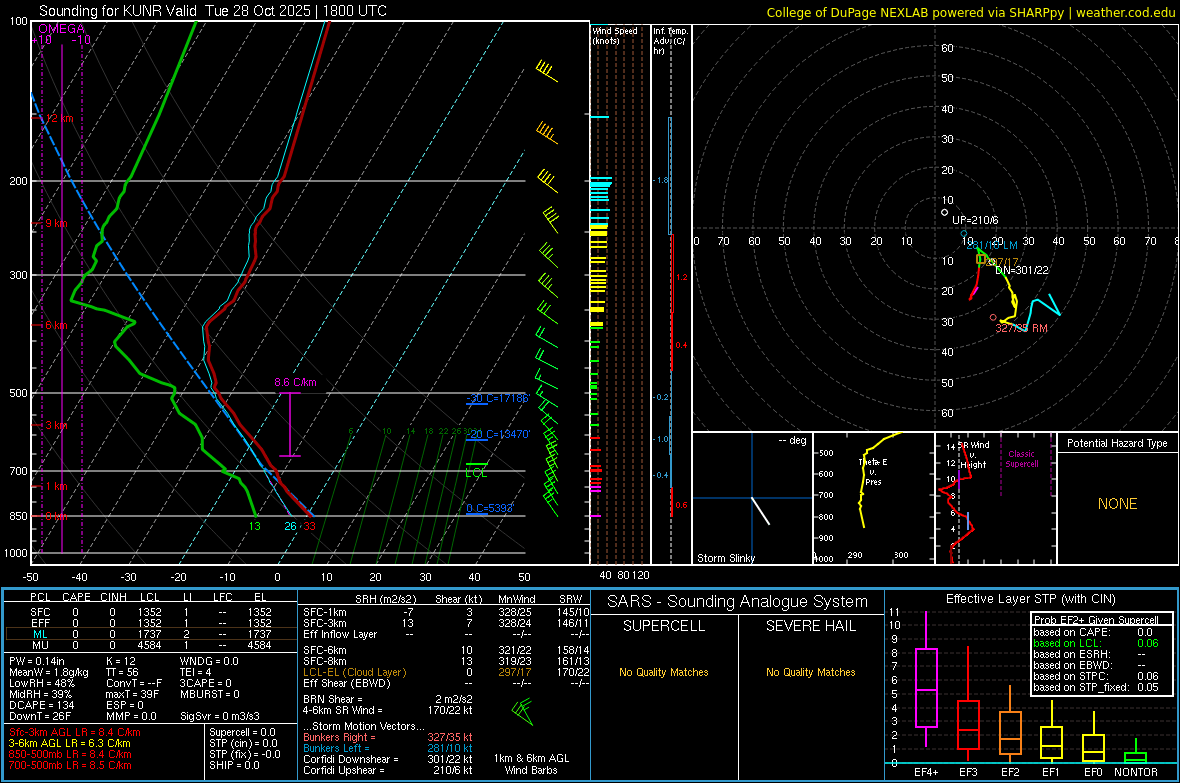Click the Theta-E v. Pres inset label
The height and width of the screenshot is (783, 1180).
click(873, 471)
